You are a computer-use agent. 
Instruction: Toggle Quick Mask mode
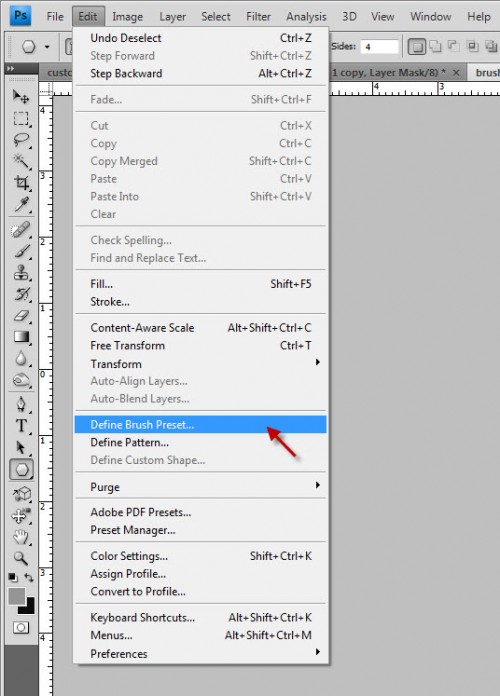point(20,627)
